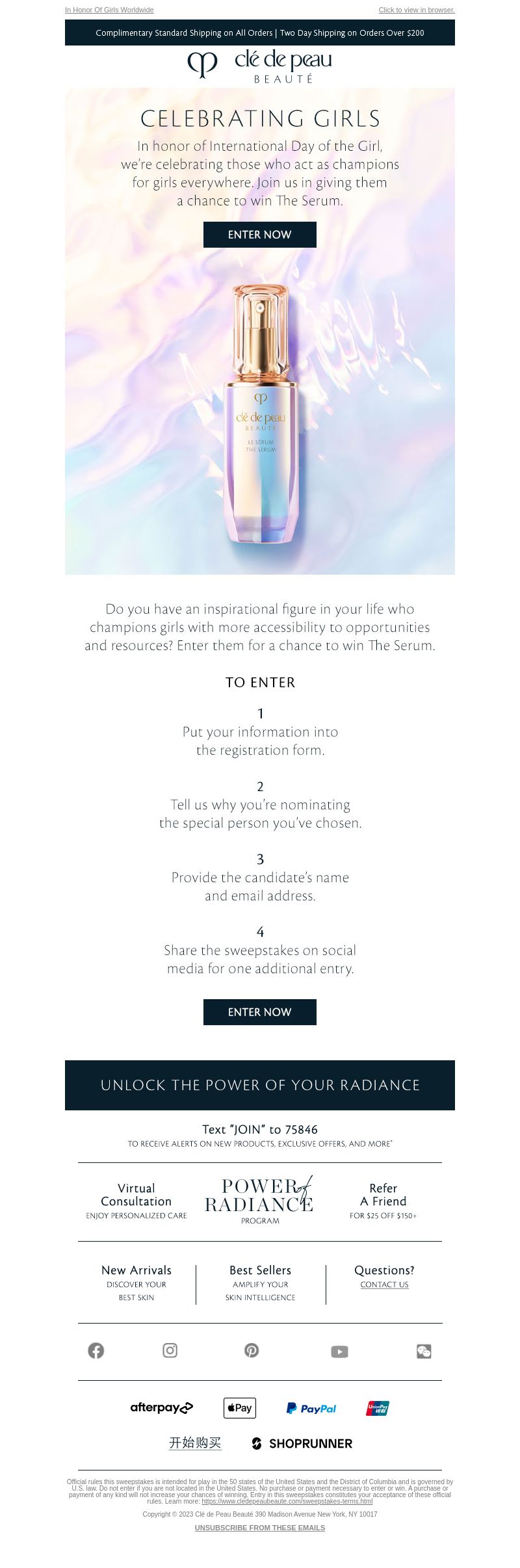This screenshot has height=1568, width=520.
Task: Click the top ENTER NOW button
Action: tap(260, 235)
